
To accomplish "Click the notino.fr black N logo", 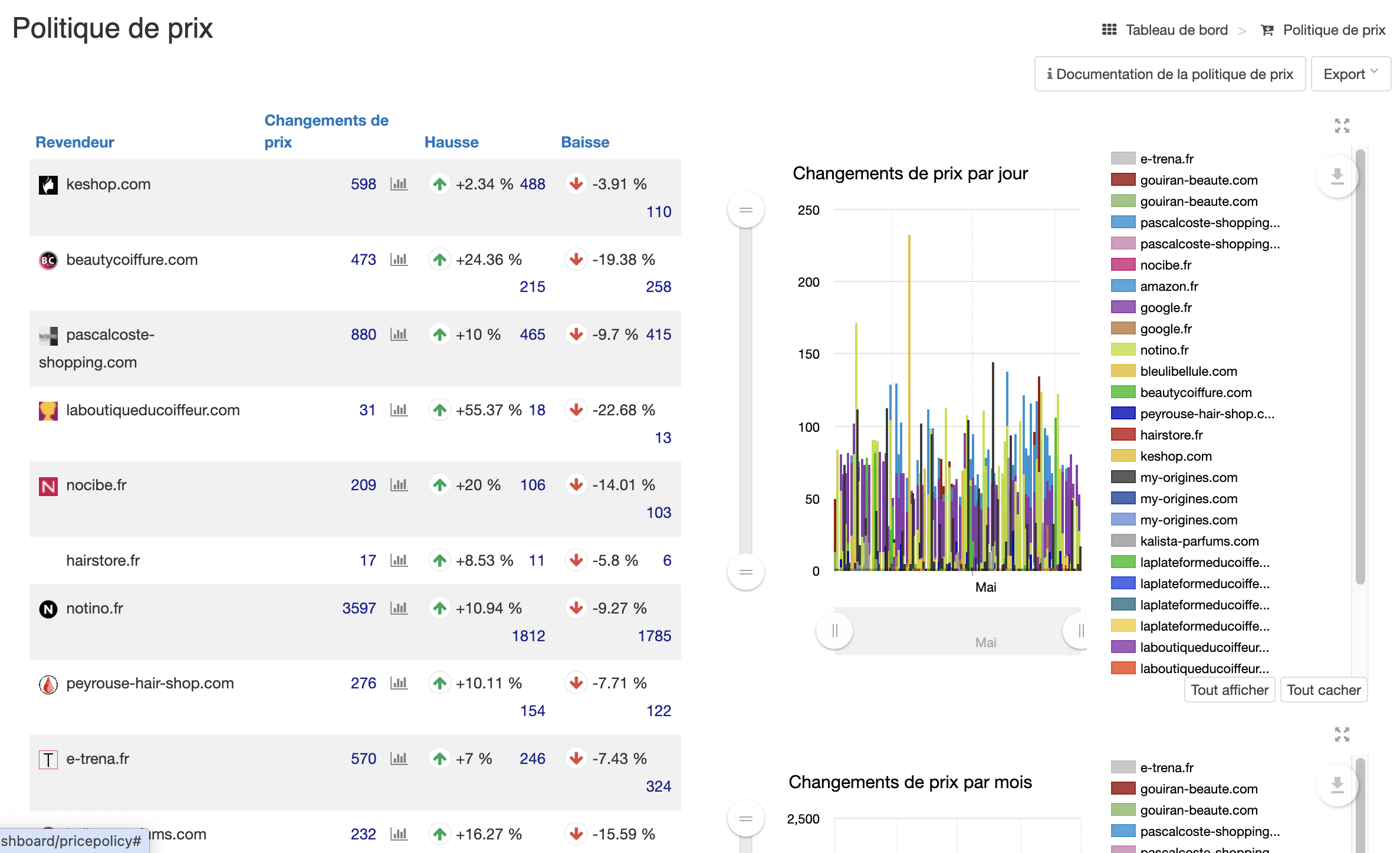I will point(48,609).
